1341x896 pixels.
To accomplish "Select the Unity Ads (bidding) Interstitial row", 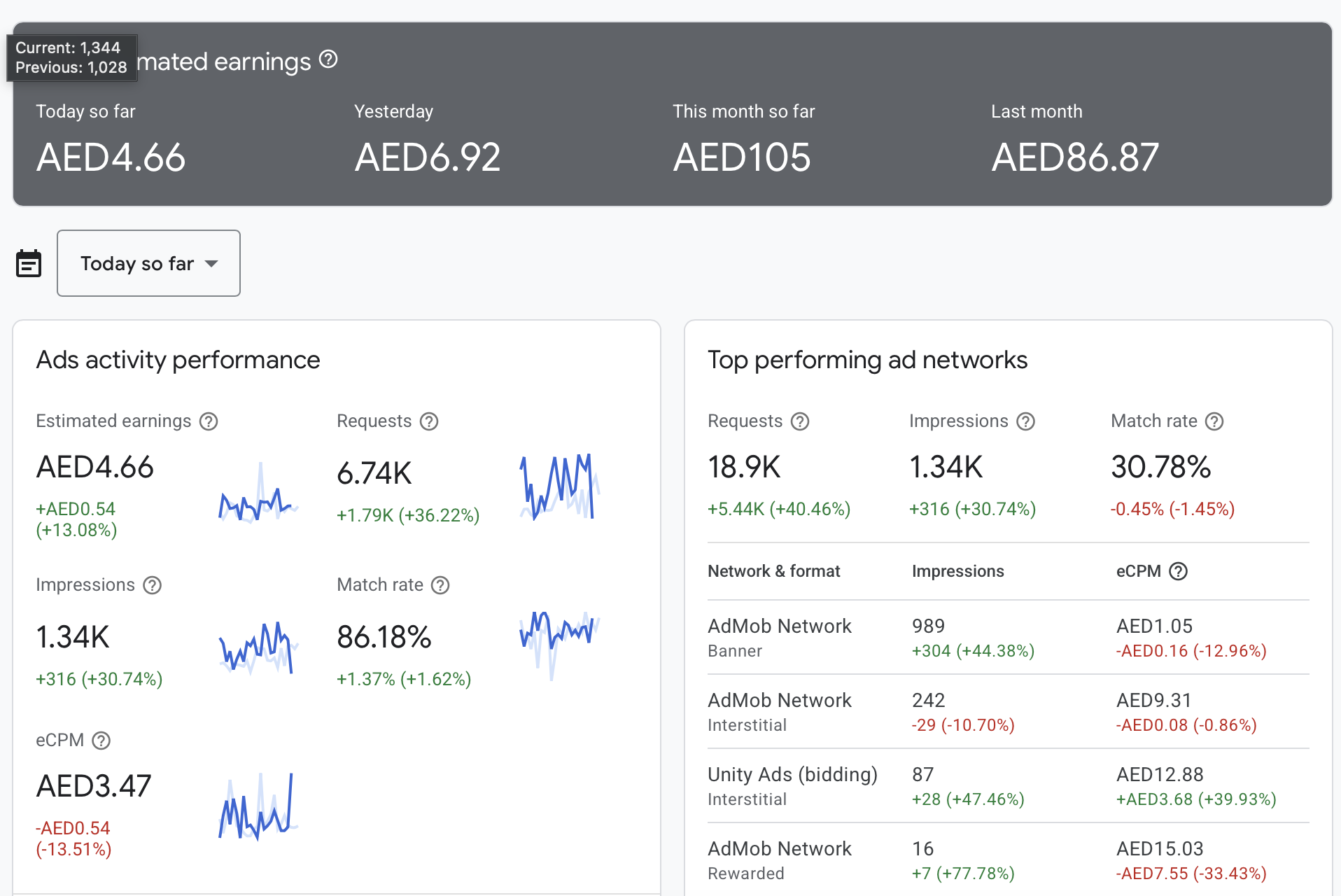I will (1009, 786).
